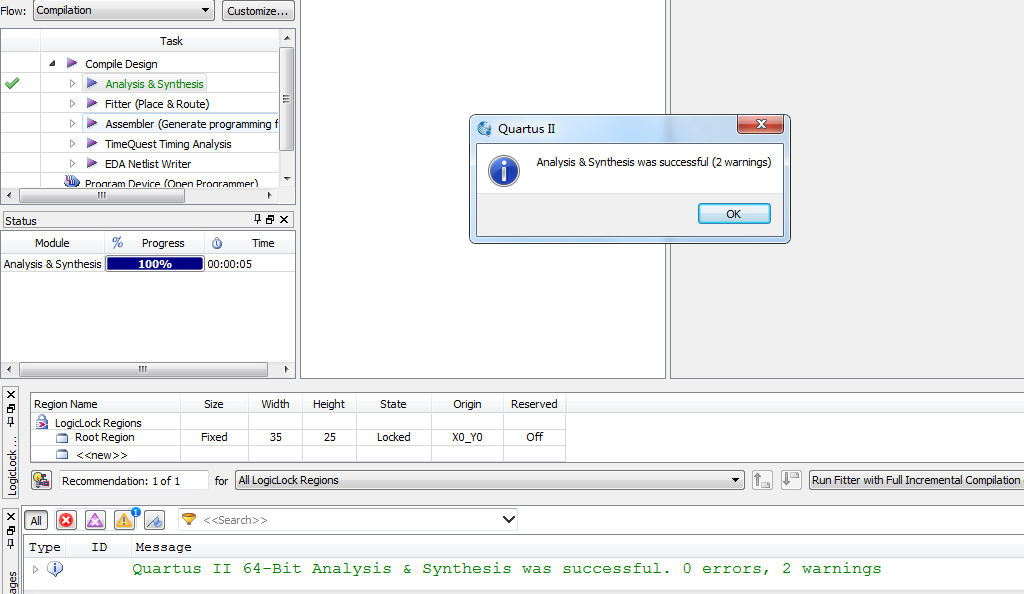Expand TimeQuest Timing Analysis task
Viewport: 1024px width, 594px height.
point(72,144)
